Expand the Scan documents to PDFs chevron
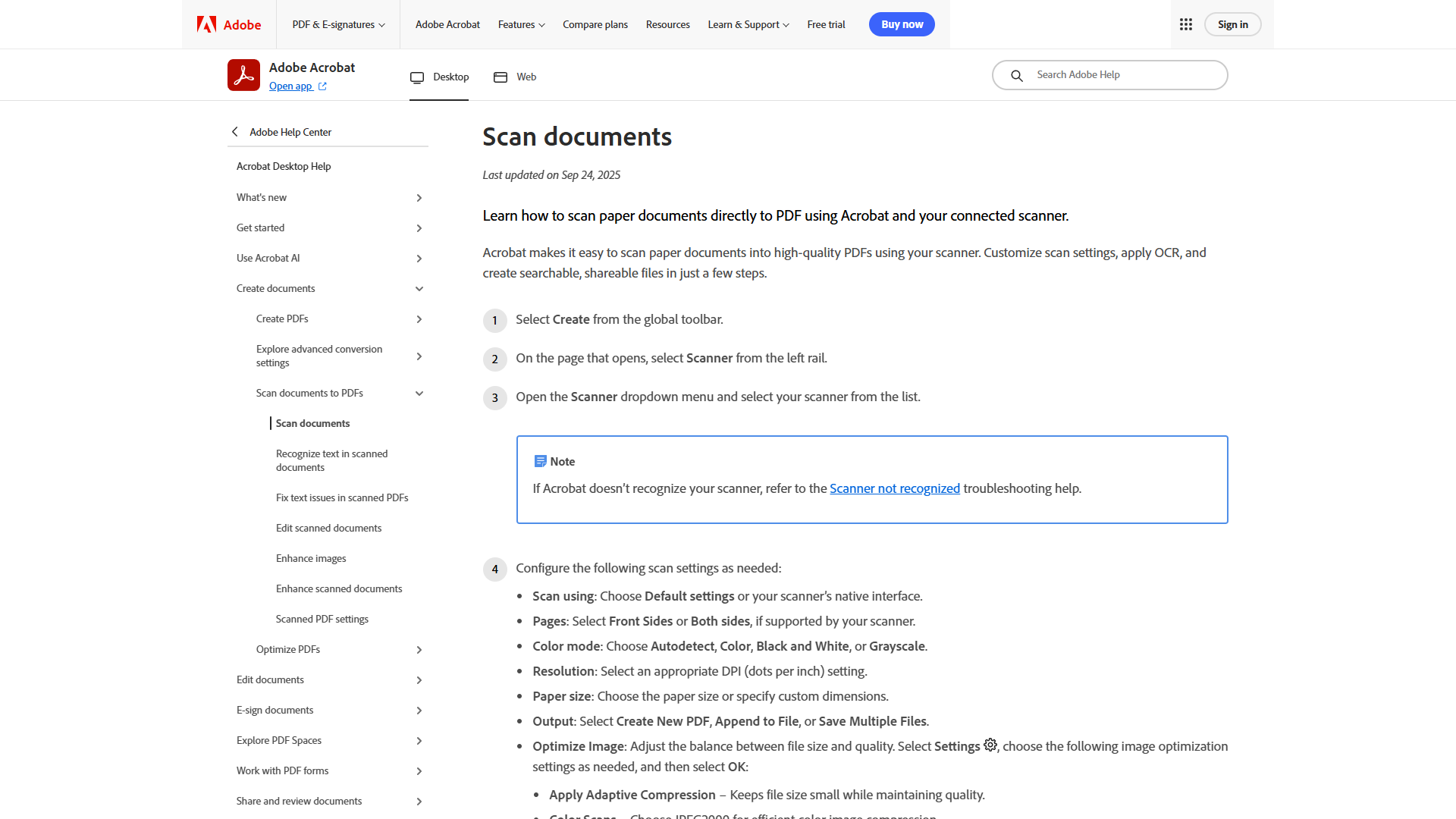 (419, 393)
